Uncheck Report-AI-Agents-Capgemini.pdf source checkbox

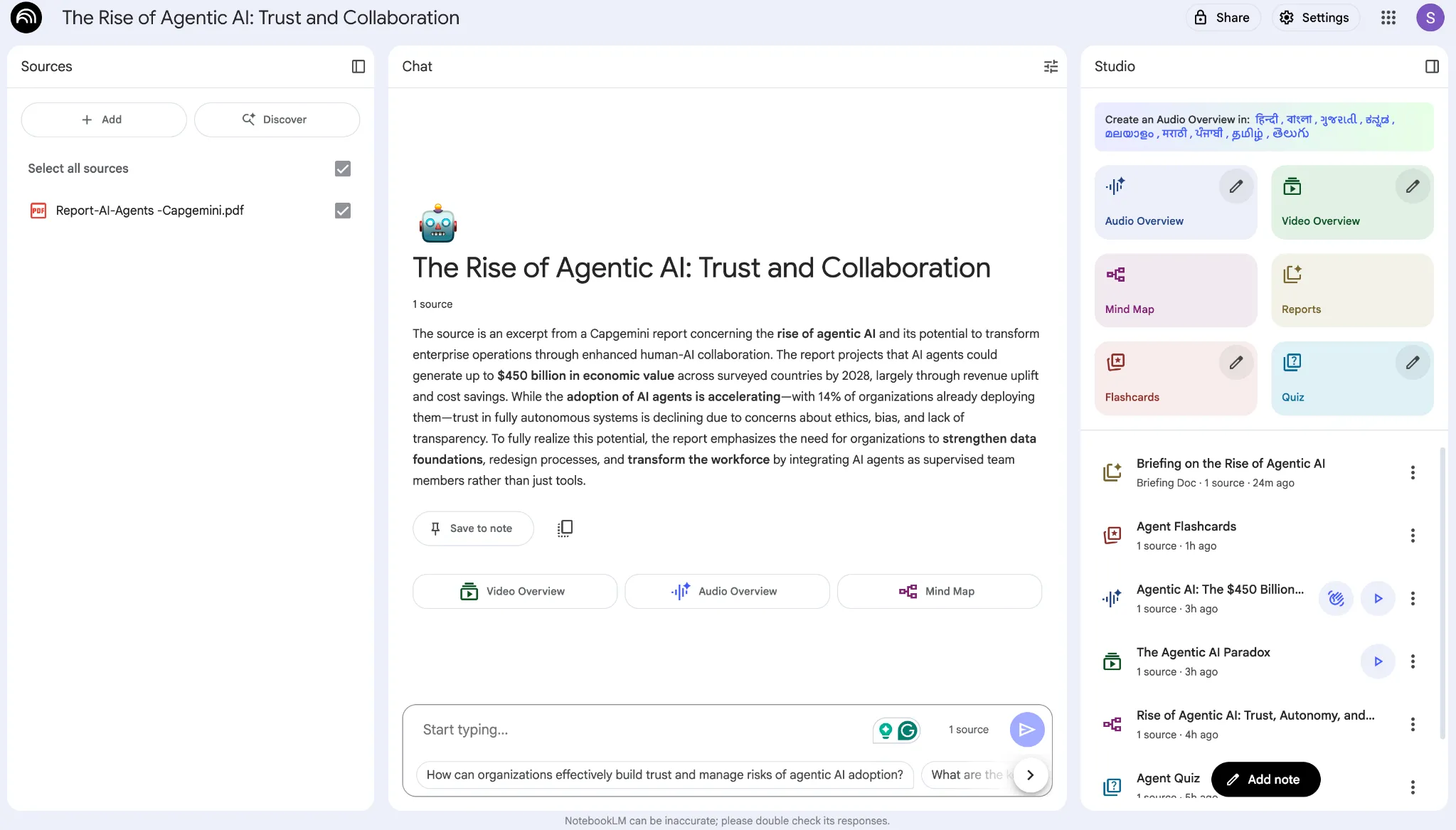click(x=343, y=211)
